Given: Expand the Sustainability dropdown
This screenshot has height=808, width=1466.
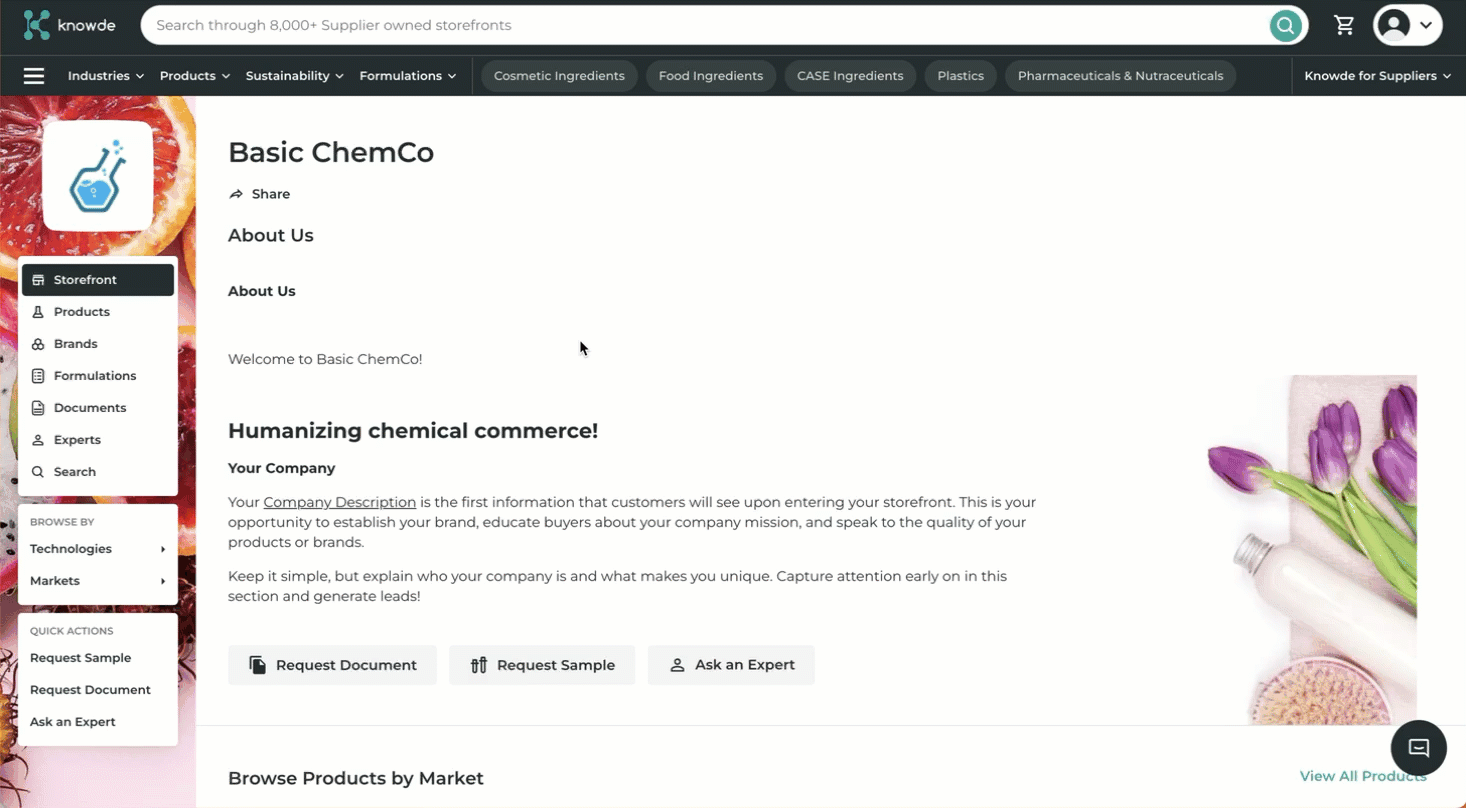Looking at the screenshot, I should coord(294,76).
